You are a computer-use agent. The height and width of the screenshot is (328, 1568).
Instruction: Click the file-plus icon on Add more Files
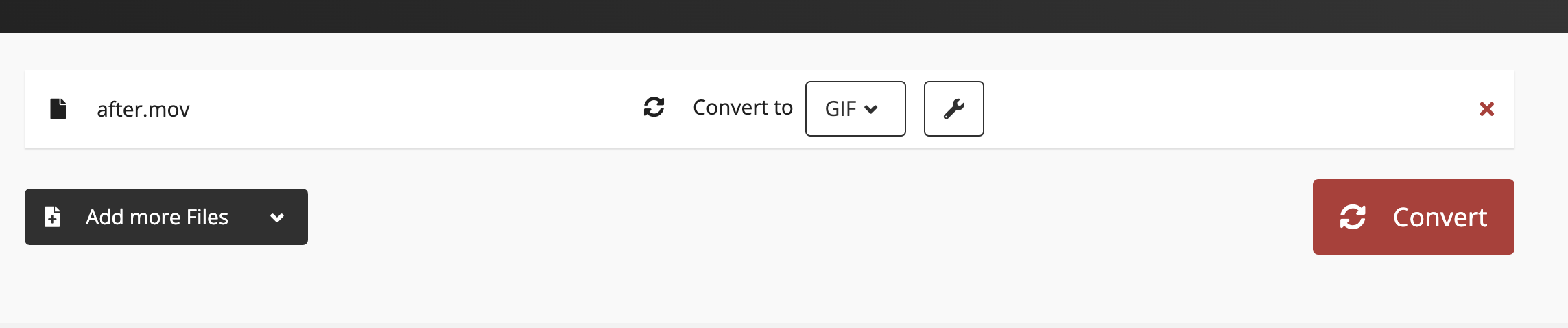53,217
